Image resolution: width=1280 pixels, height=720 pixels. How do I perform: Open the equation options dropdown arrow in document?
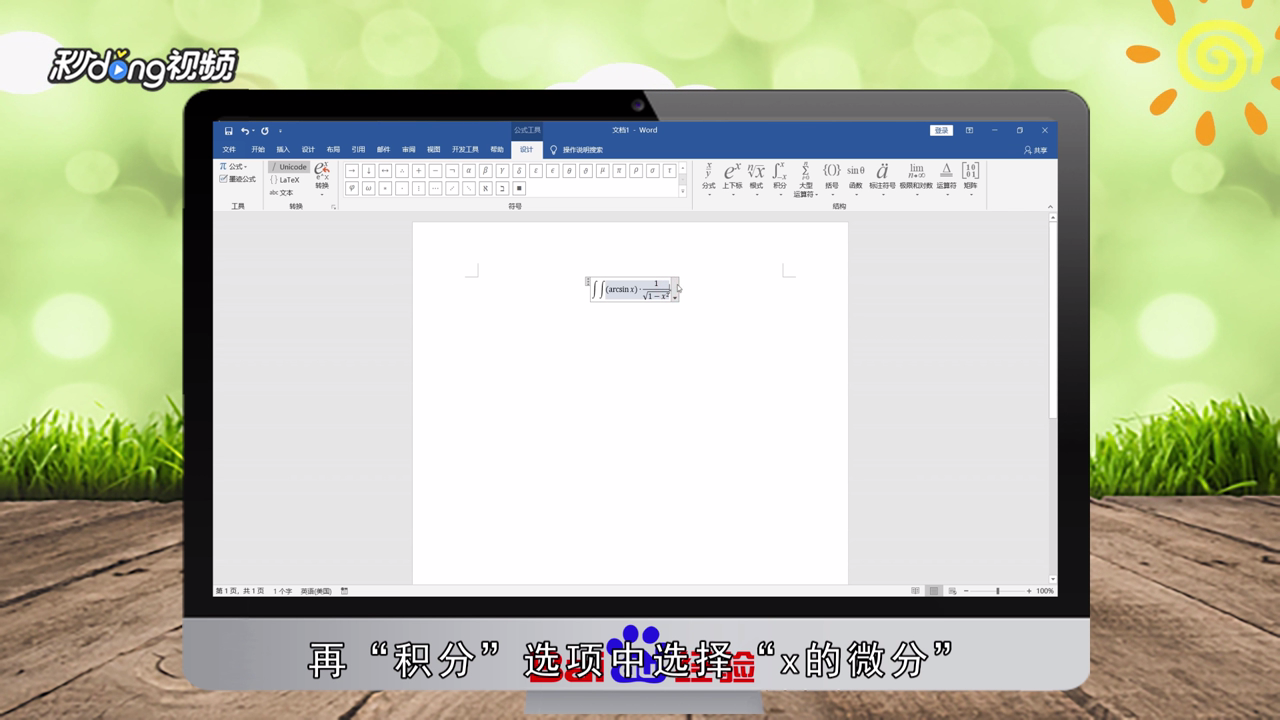coord(675,297)
